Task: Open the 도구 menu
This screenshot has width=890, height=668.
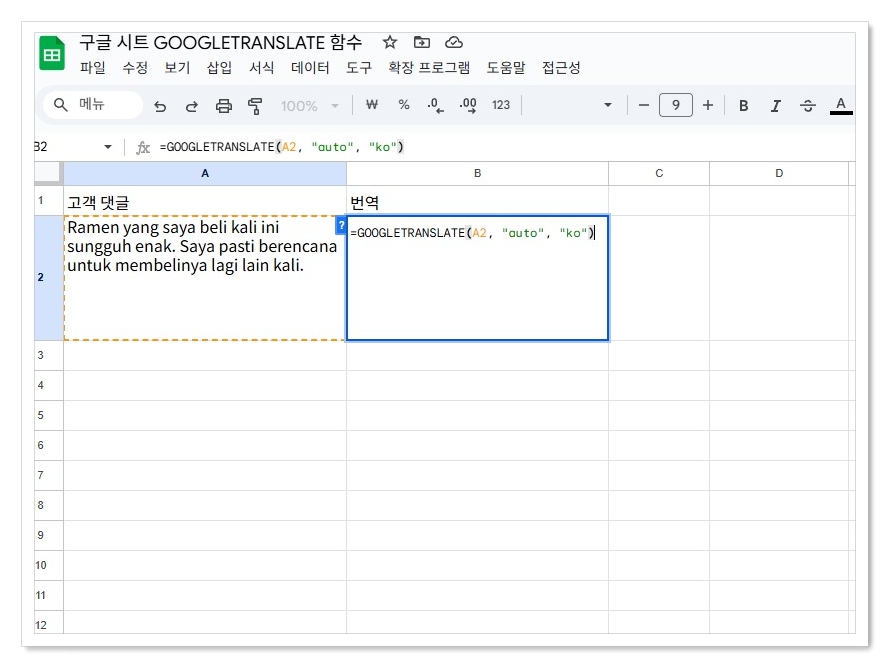Action: (x=359, y=68)
